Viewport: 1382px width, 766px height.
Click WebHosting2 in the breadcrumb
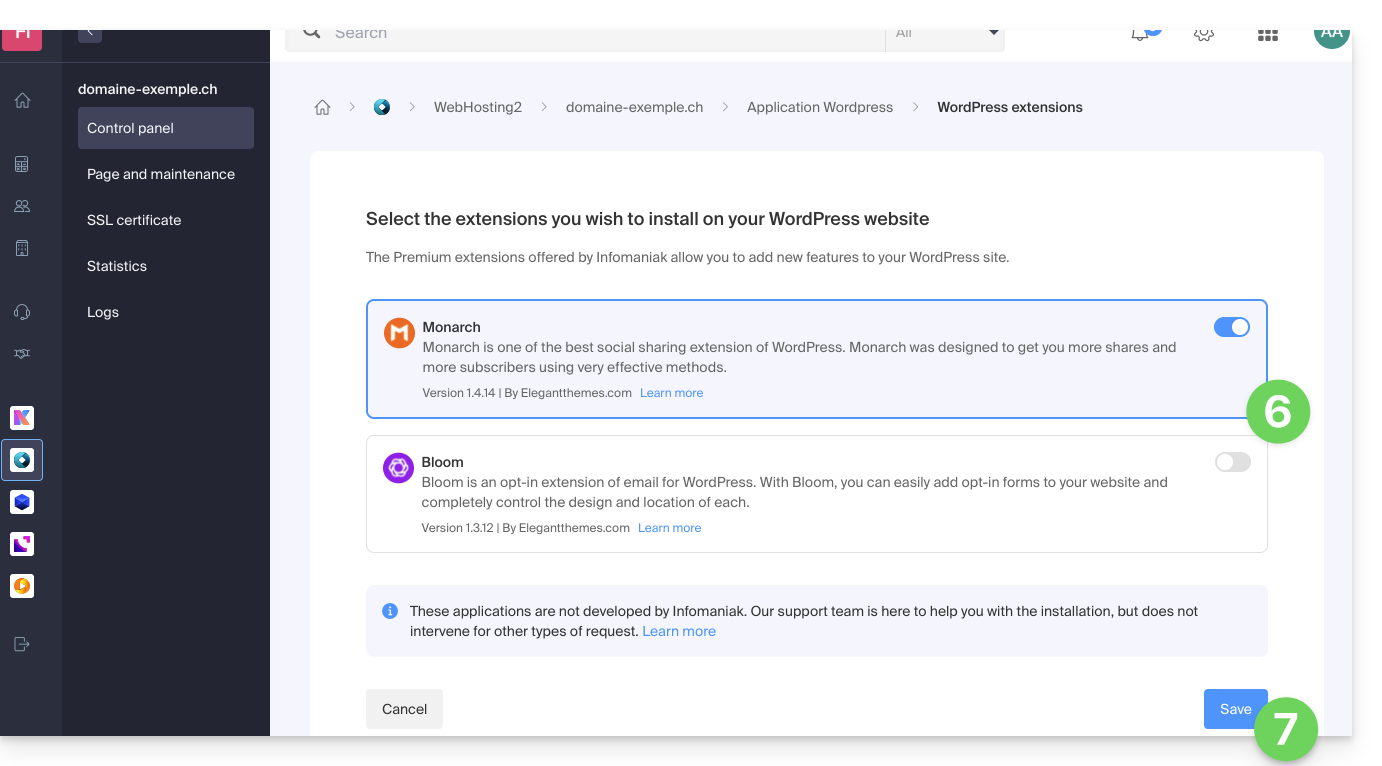477,108
